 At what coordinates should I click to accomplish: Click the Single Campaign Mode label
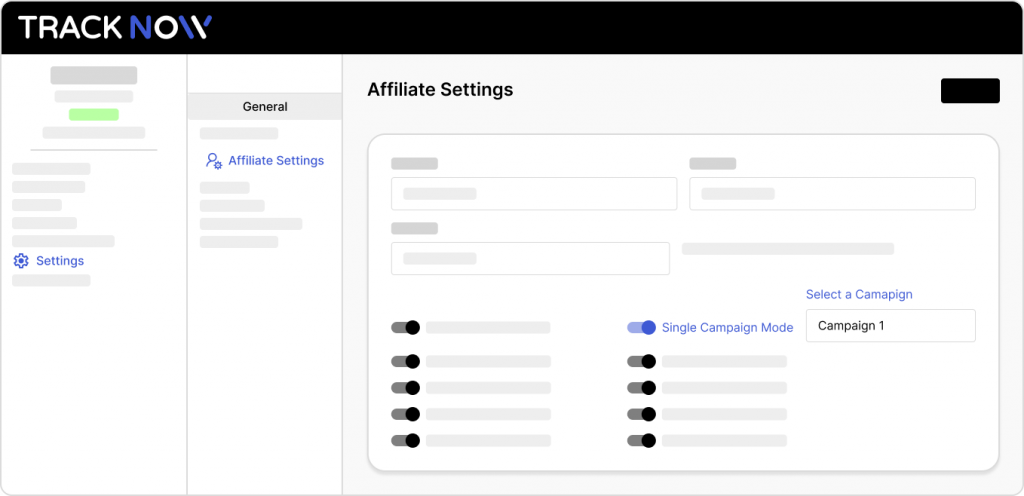728,328
